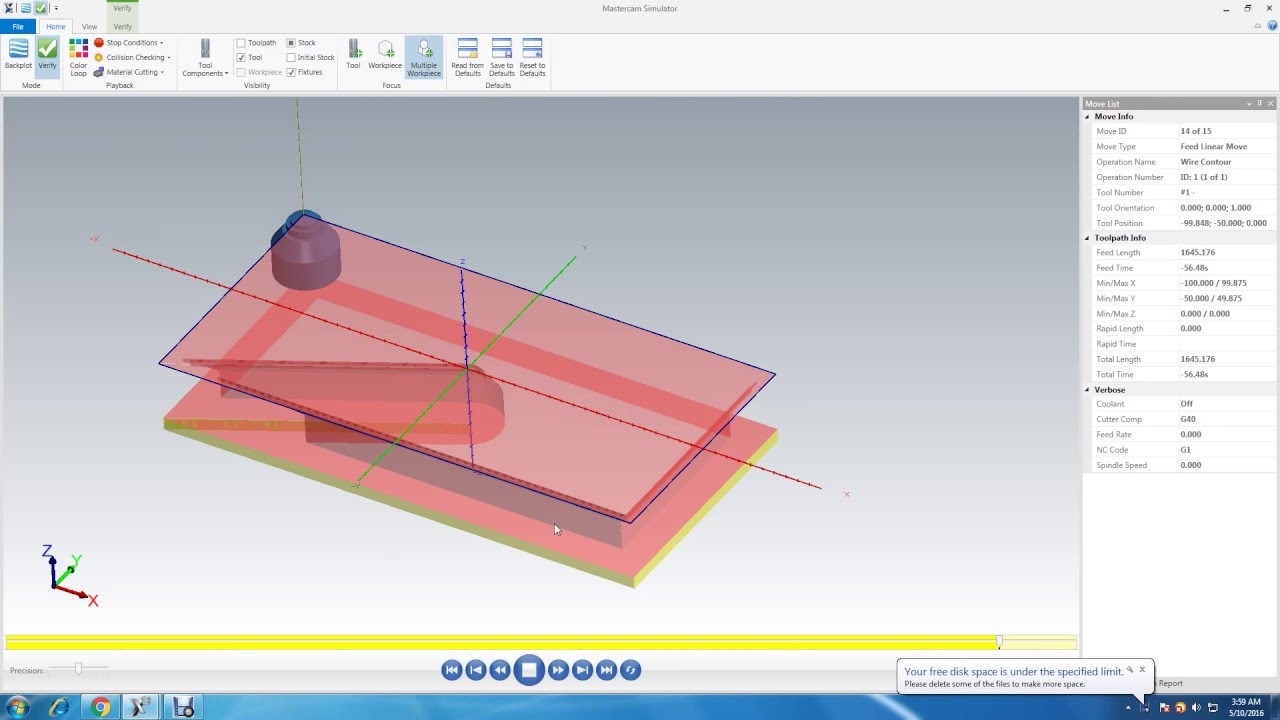Uncheck the Tool visibility checkbox
The height and width of the screenshot is (720, 1280).
coord(241,58)
